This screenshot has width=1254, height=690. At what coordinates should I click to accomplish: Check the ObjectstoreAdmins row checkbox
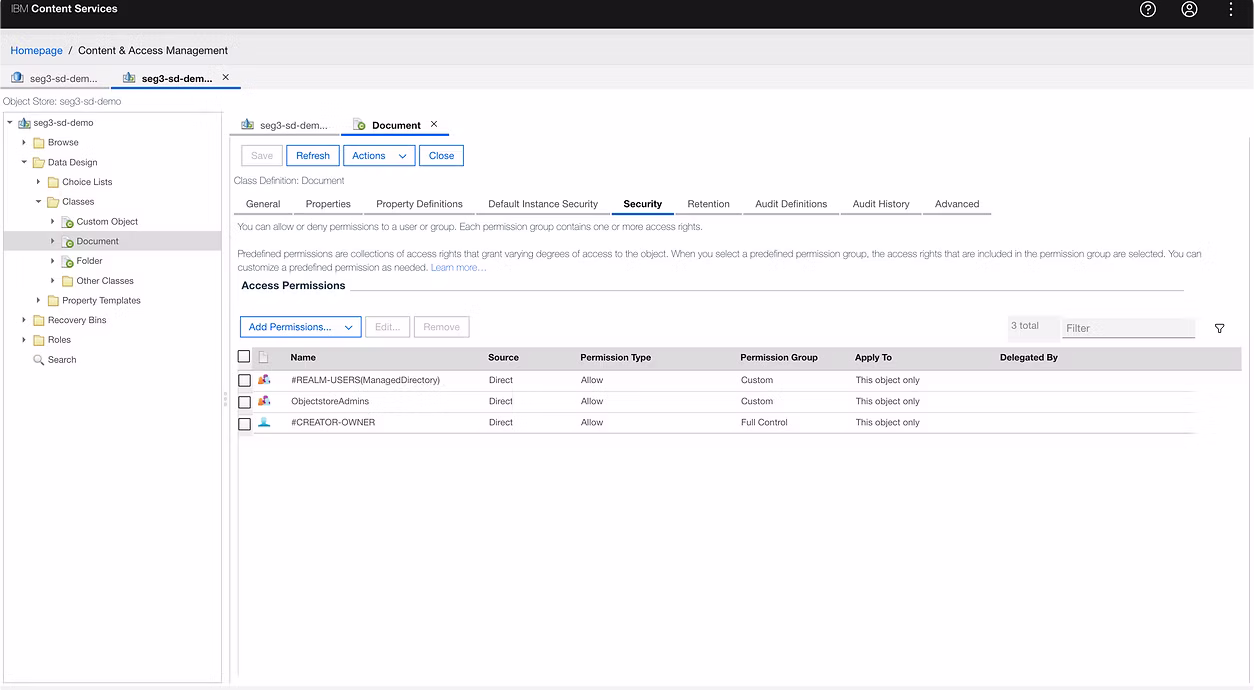click(244, 402)
